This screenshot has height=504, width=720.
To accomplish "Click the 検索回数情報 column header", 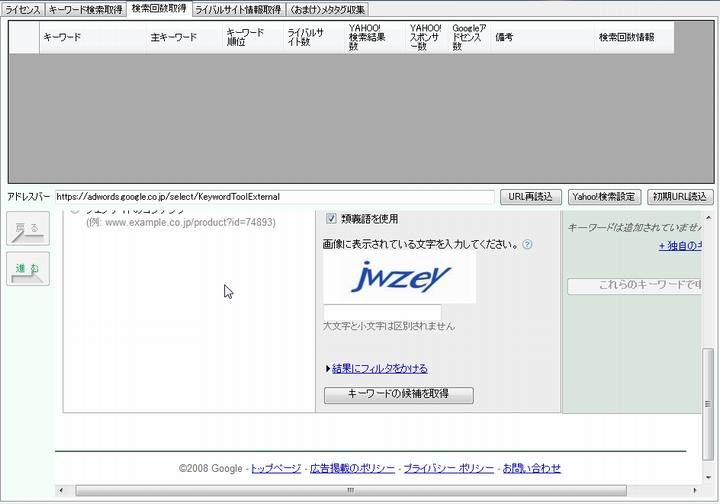I will click(x=634, y=37).
